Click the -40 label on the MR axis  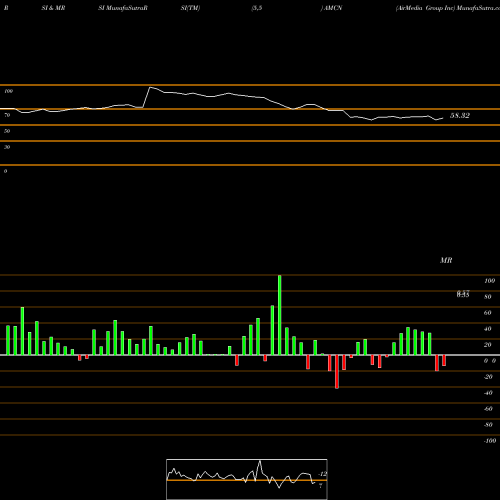pos(488,393)
